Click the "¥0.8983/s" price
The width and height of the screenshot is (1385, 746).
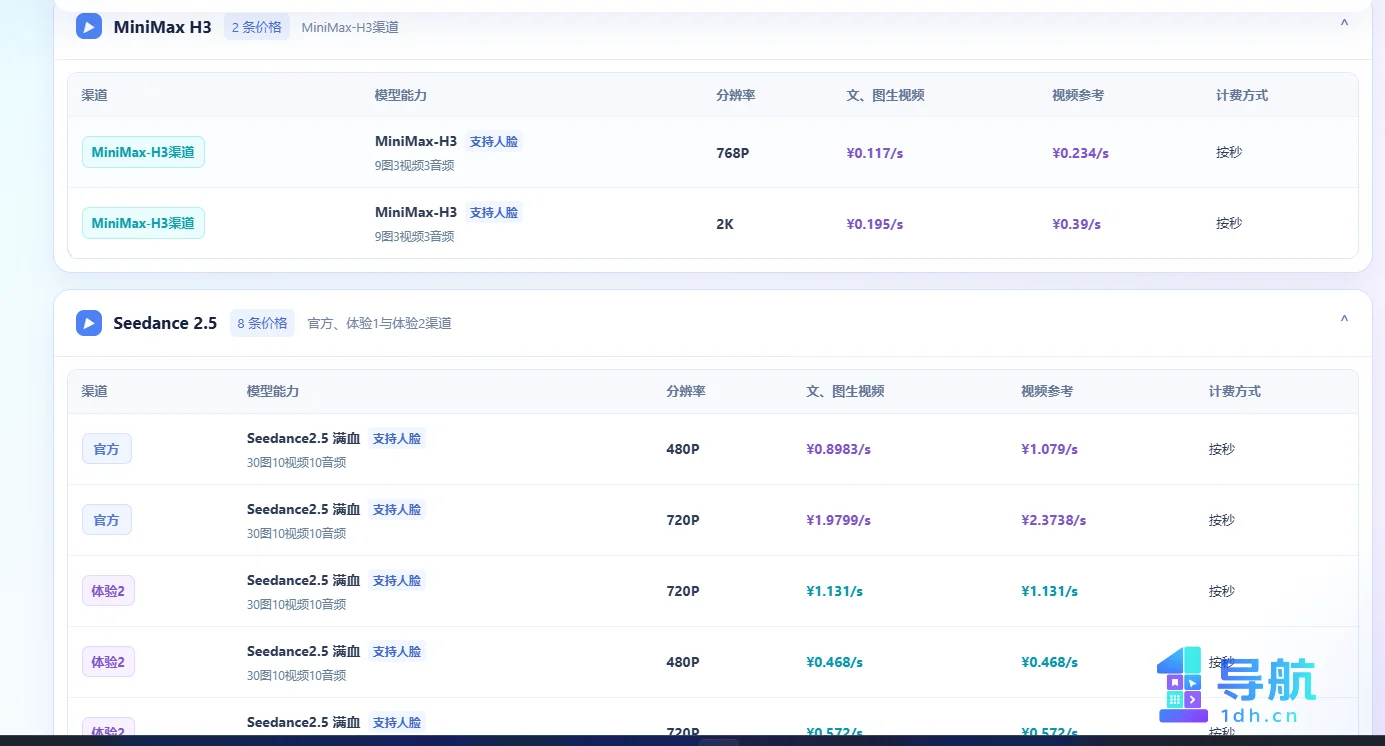pos(839,449)
